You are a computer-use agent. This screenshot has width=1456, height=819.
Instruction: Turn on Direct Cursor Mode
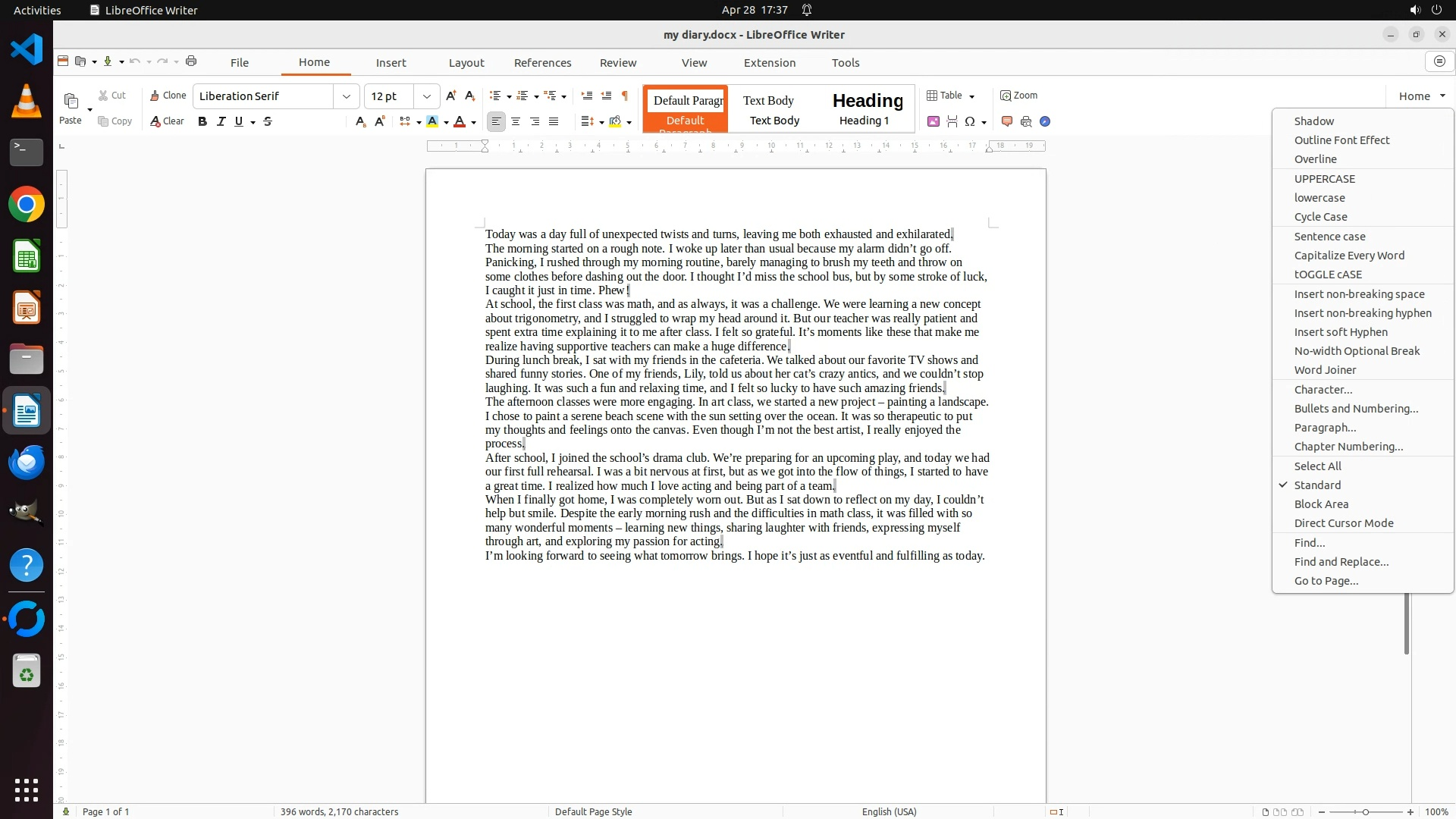click(1343, 523)
